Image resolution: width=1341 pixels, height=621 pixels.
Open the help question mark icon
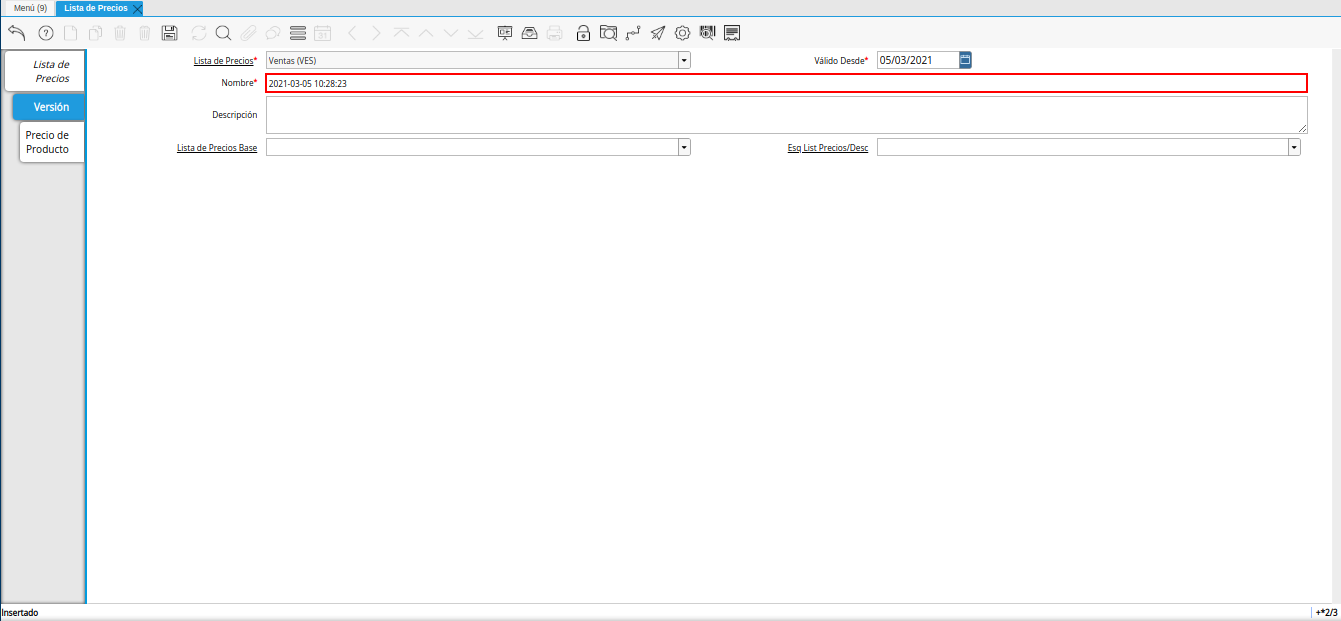click(x=45, y=33)
